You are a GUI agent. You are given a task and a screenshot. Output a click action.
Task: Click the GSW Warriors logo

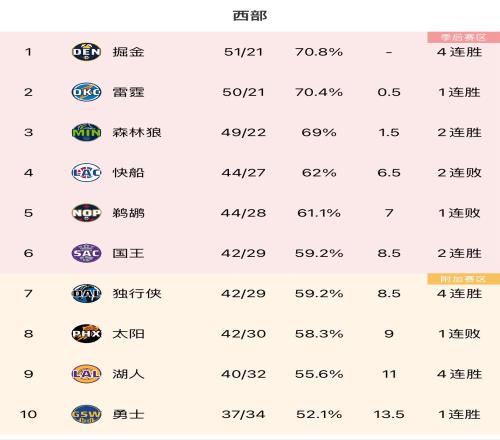(86, 414)
